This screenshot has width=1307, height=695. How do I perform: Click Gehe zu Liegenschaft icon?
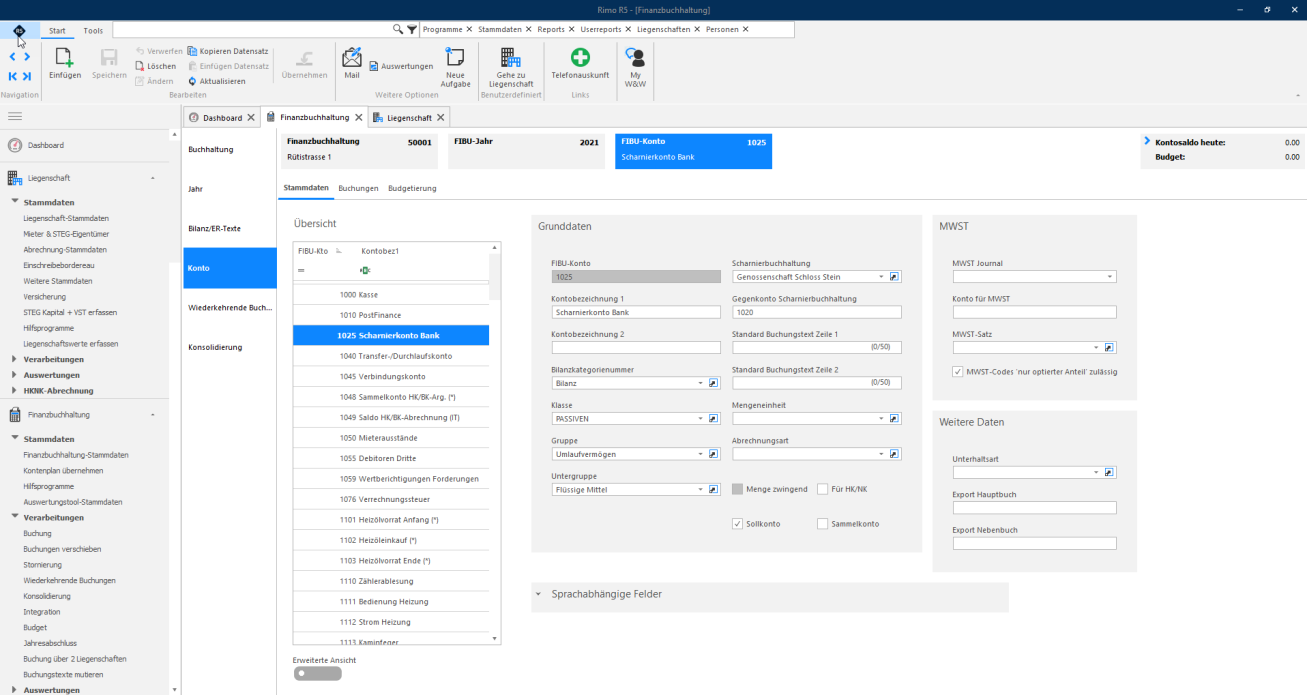[510, 57]
